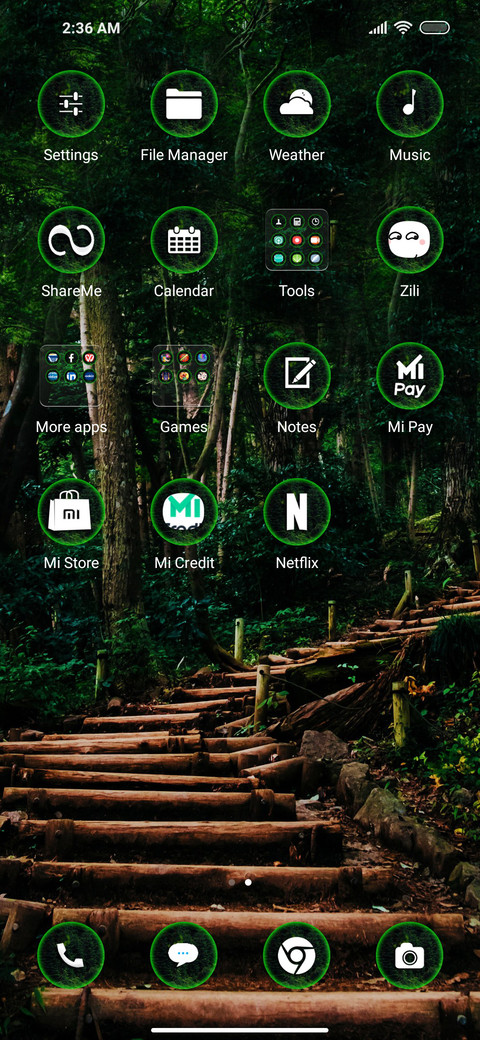Open Netflix
The width and height of the screenshot is (480, 1040).
[296, 512]
